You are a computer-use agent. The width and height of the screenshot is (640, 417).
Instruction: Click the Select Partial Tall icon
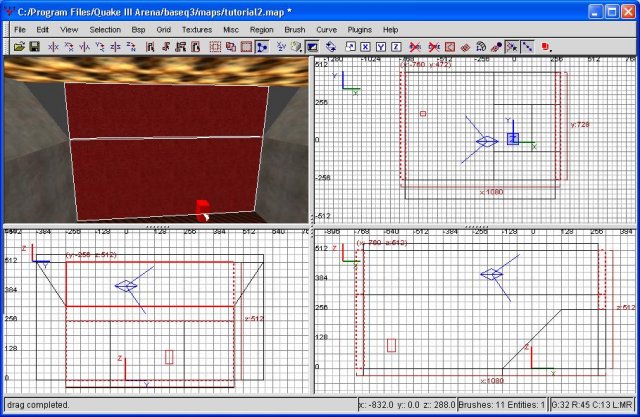click(x=180, y=47)
